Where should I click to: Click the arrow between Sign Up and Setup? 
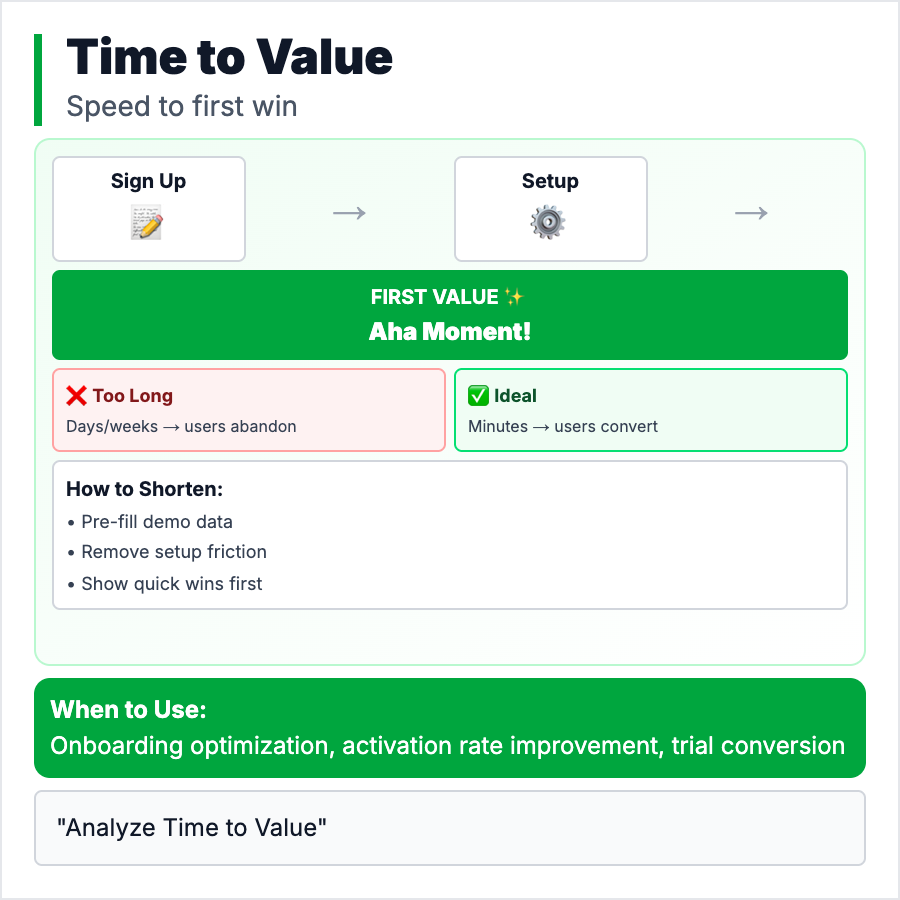(x=349, y=213)
